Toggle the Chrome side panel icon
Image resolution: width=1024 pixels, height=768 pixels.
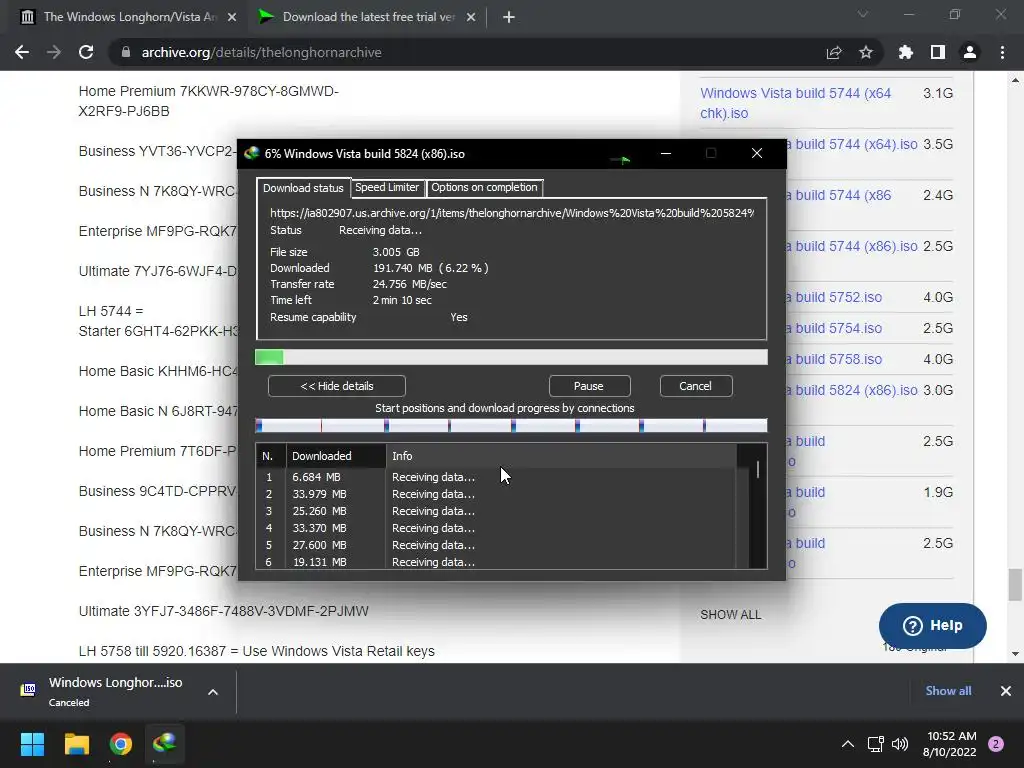tap(938, 52)
